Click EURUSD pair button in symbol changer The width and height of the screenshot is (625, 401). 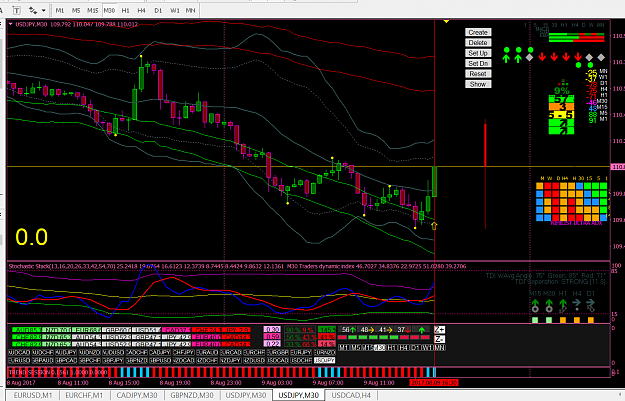(x=19, y=360)
